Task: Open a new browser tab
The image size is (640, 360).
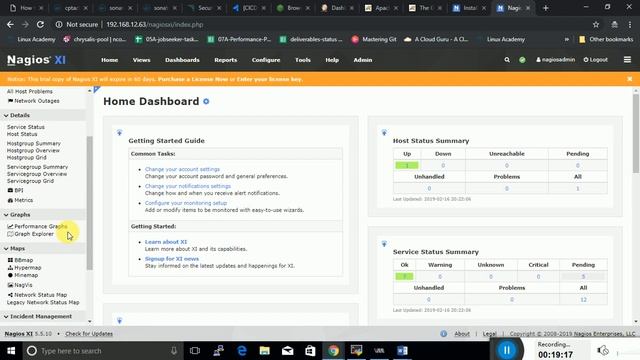Action: 546,8
